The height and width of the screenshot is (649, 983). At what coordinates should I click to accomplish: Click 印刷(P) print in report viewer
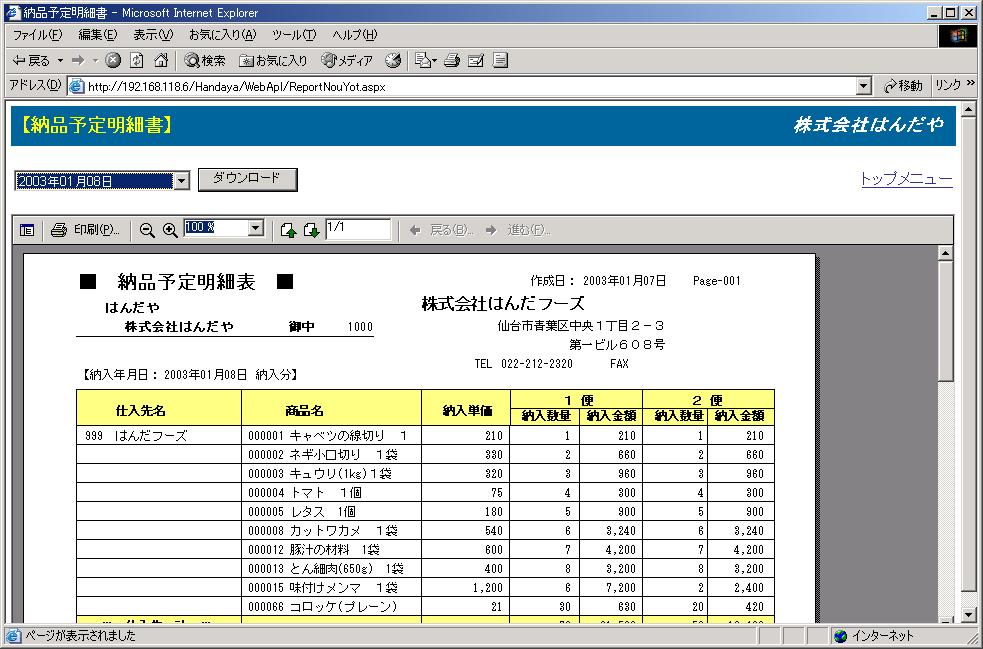85,230
